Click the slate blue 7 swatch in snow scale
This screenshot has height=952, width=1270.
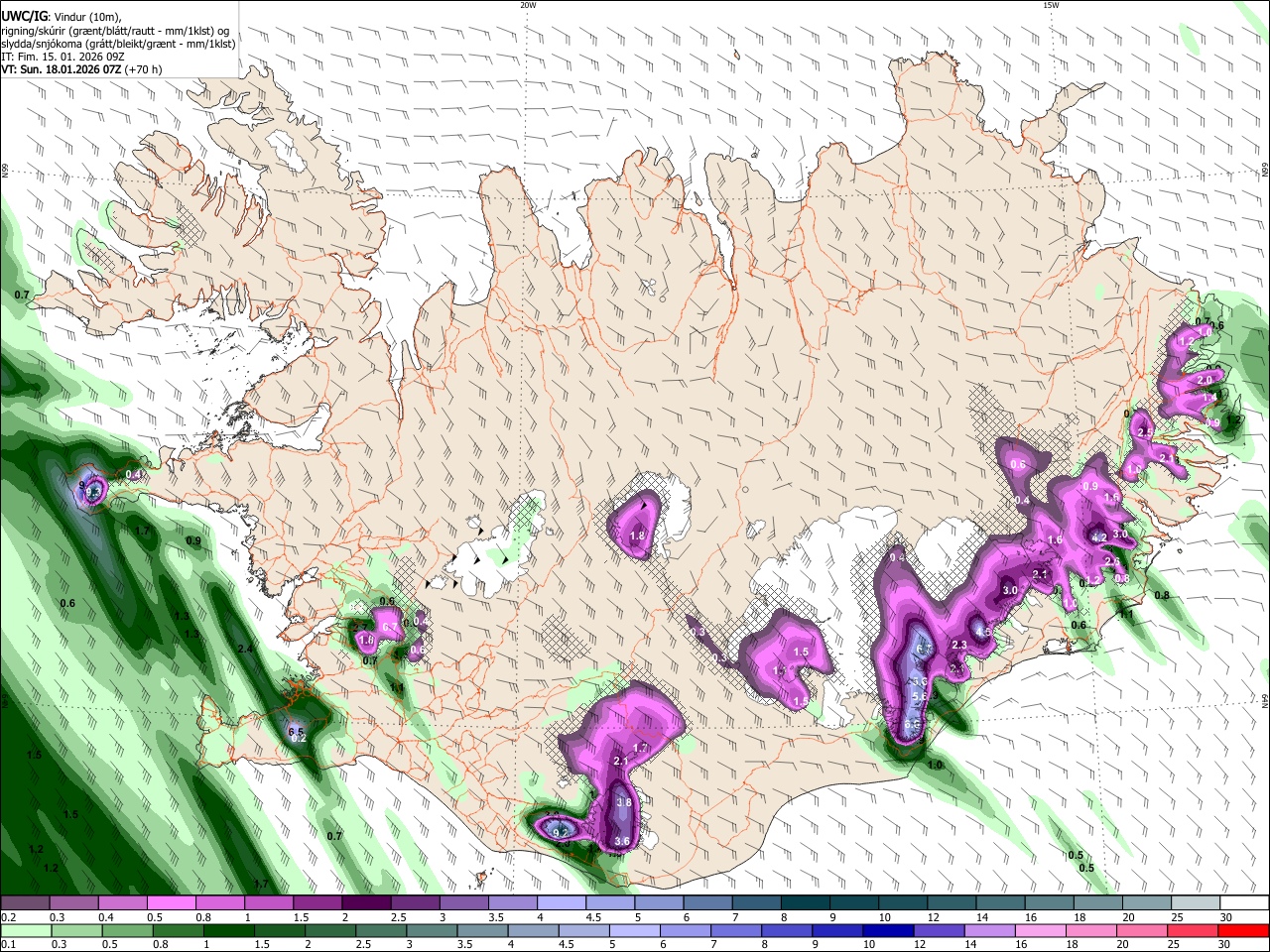point(758,902)
